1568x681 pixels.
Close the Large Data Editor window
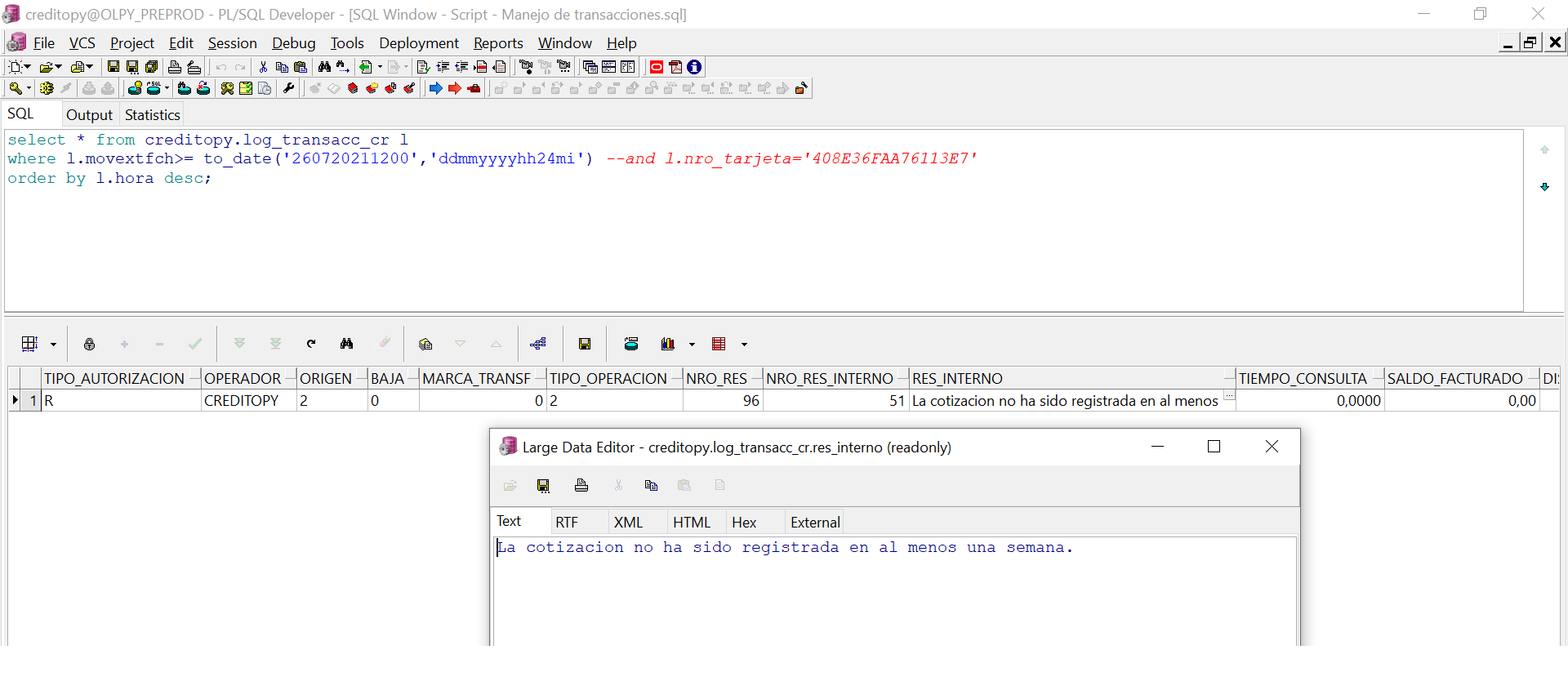pyautogui.click(x=1272, y=447)
